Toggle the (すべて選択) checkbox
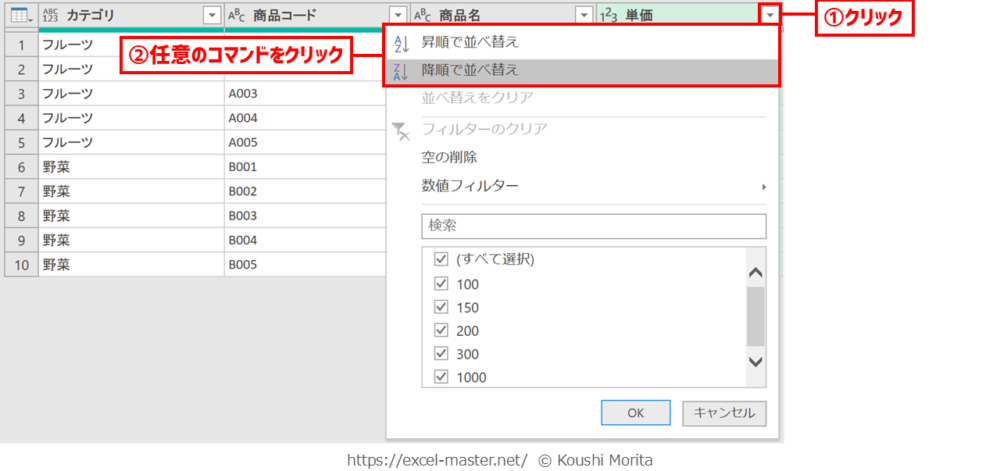 pyautogui.click(x=441, y=259)
